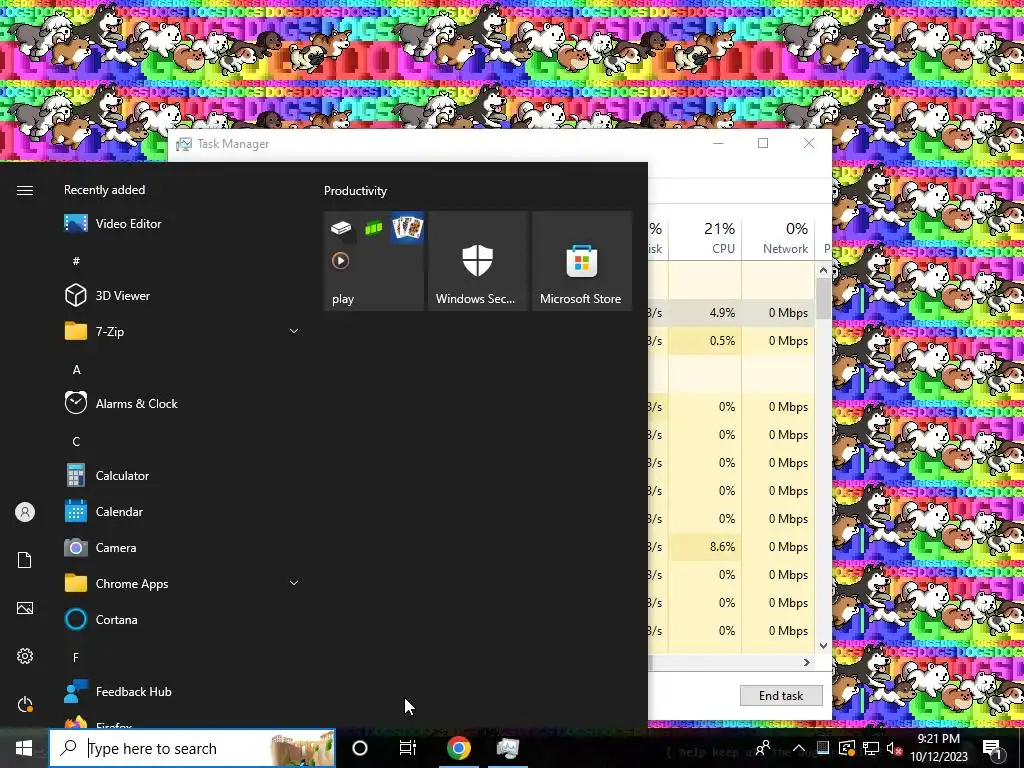Click the Recently added heading
Screen dimensions: 1024x768
tap(104, 190)
